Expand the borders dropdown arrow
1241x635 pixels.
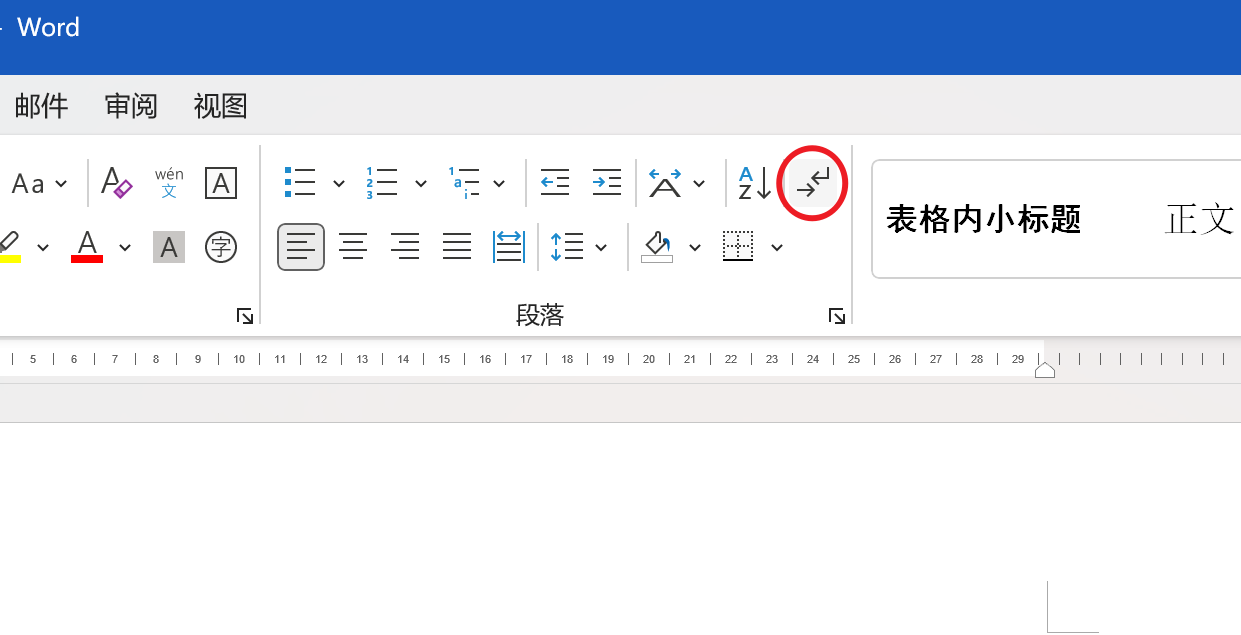777,247
